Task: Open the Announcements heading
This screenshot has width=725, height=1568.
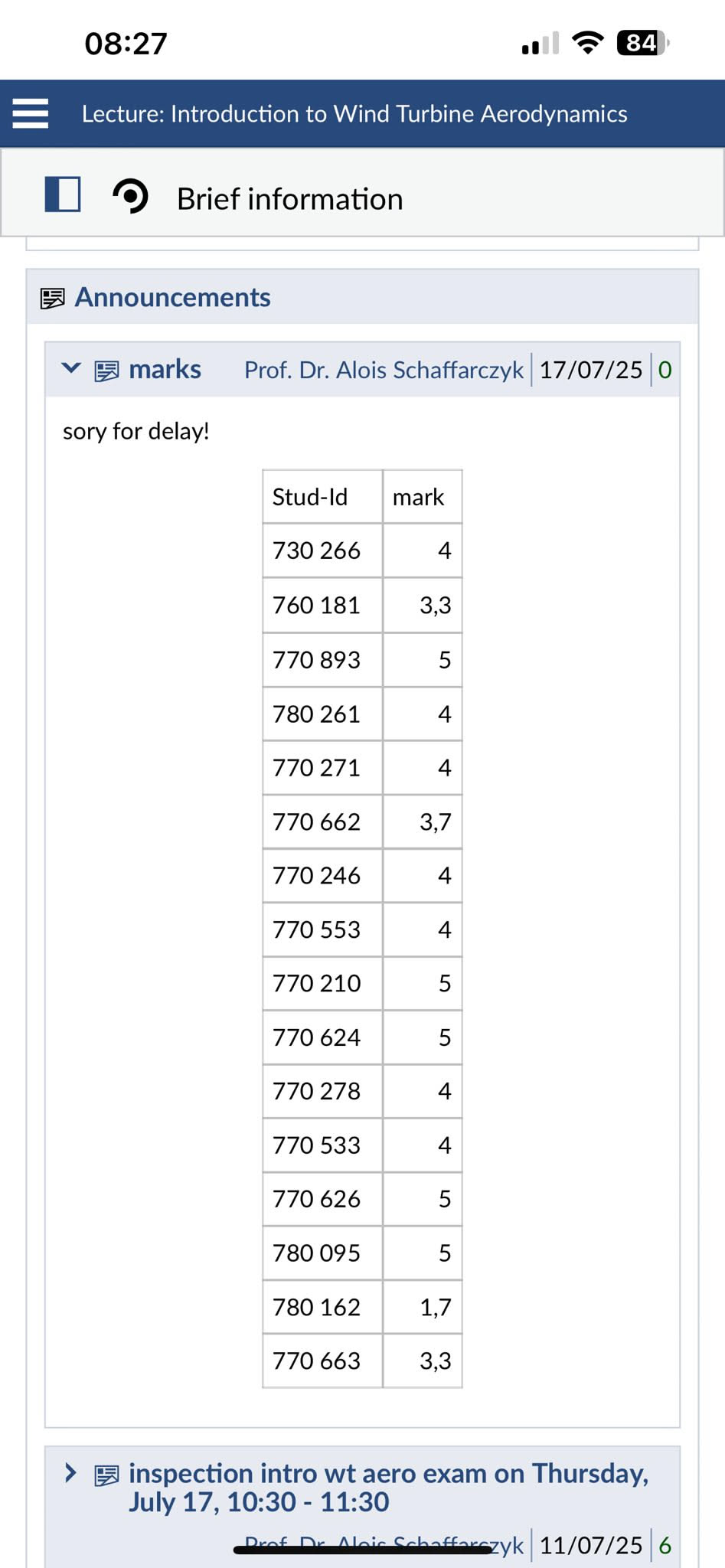Action: [172, 297]
